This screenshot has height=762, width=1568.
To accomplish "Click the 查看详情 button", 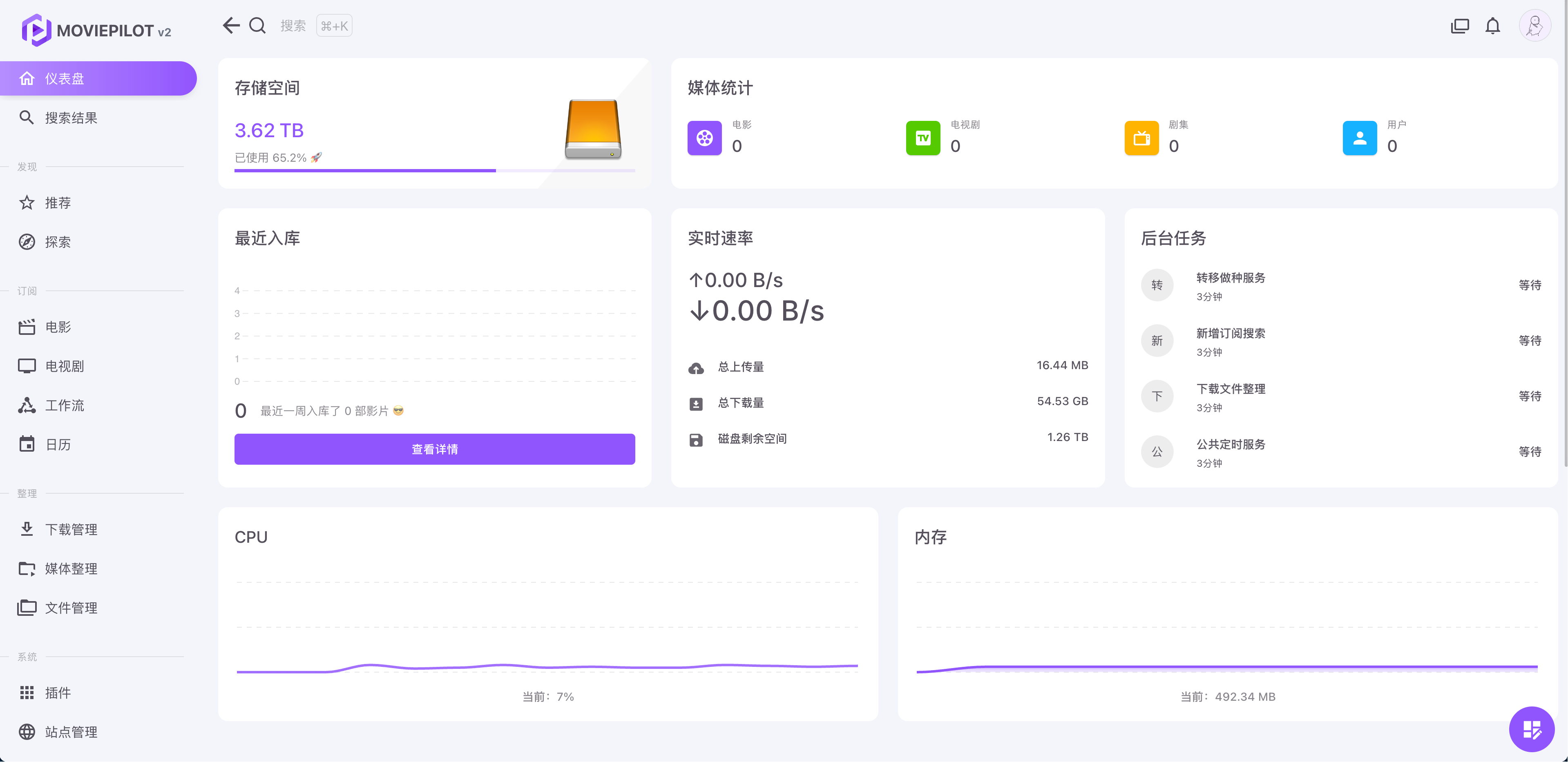I will [x=435, y=449].
